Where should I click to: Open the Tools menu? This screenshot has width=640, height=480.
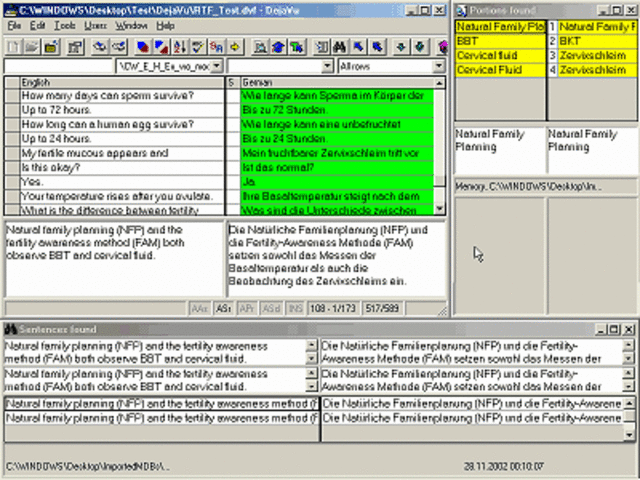pyautogui.click(x=65, y=26)
